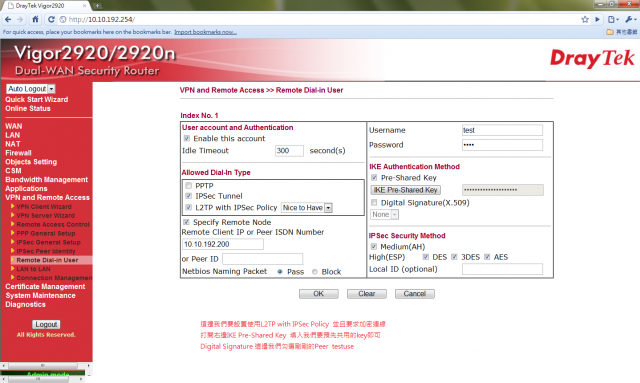This screenshot has height=383, width=640.
Task: Reload the page with the refresh icon
Action: point(51,19)
